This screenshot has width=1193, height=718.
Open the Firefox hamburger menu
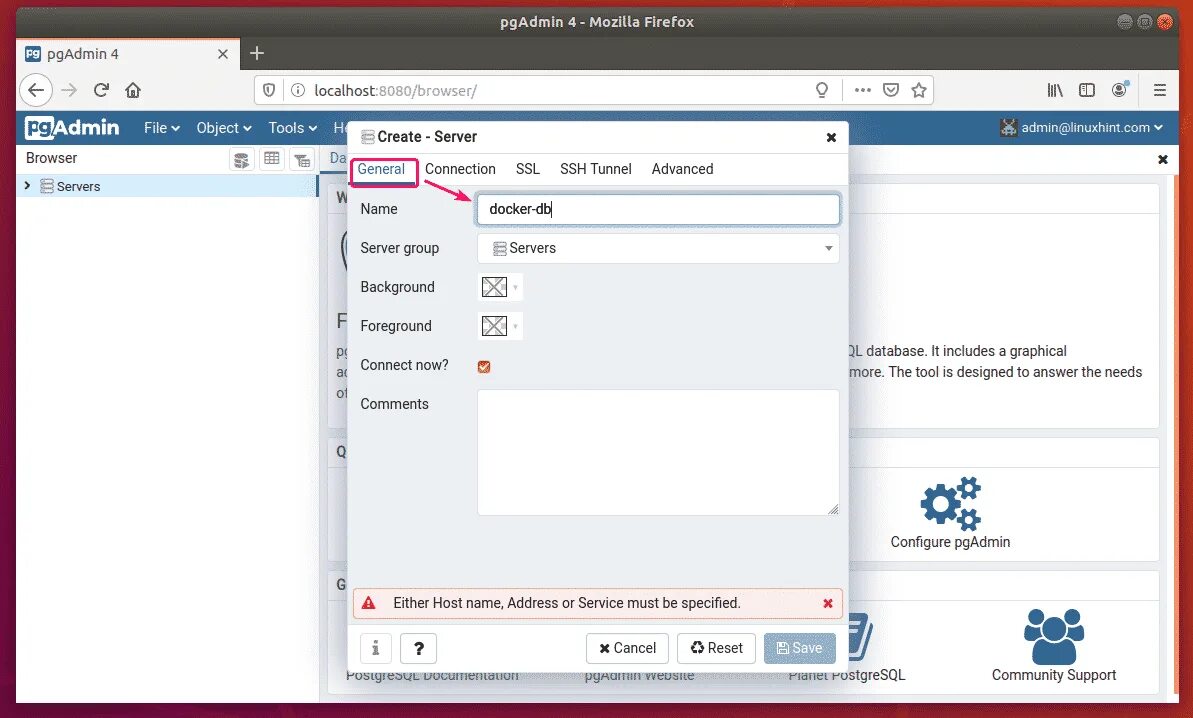click(1160, 91)
